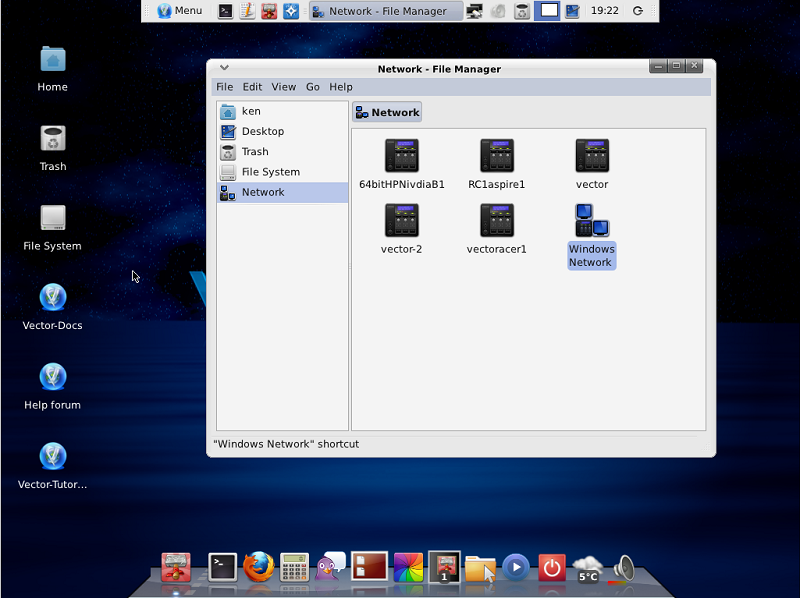Click the clock showing 19:22
The height and width of the screenshot is (598, 800).
(604, 11)
